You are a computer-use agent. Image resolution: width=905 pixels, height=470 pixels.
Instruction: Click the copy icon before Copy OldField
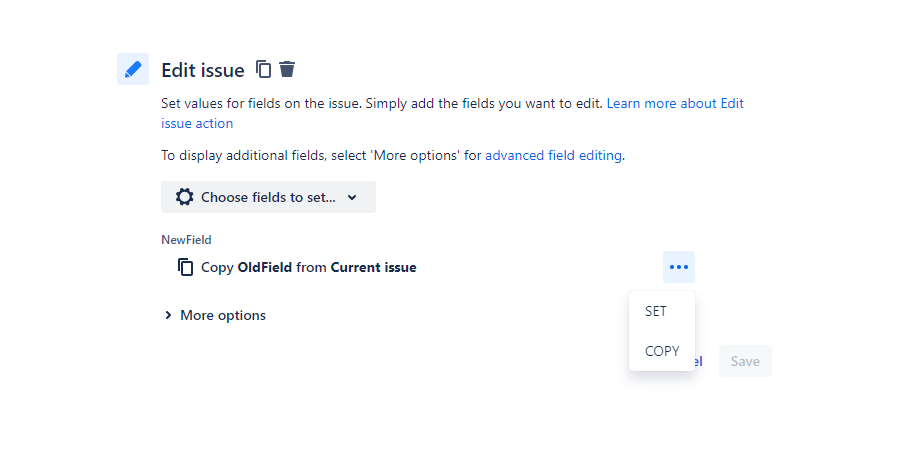pos(185,267)
